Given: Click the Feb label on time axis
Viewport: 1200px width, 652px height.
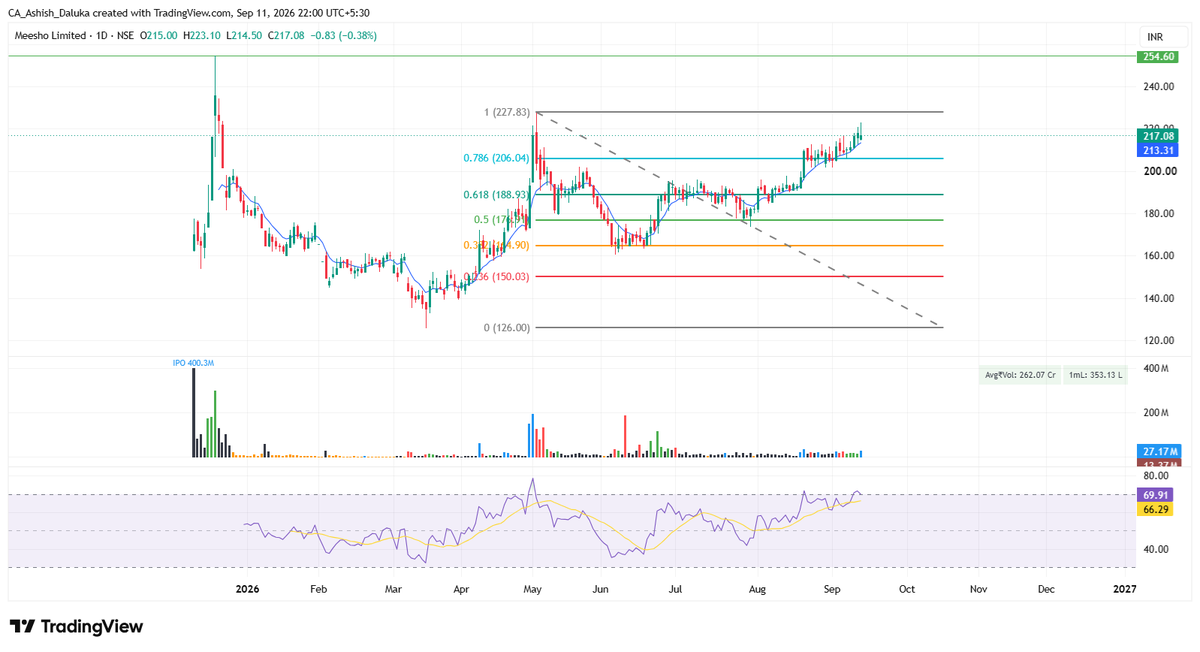Looking at the screenshot, I should click(318, 590).
